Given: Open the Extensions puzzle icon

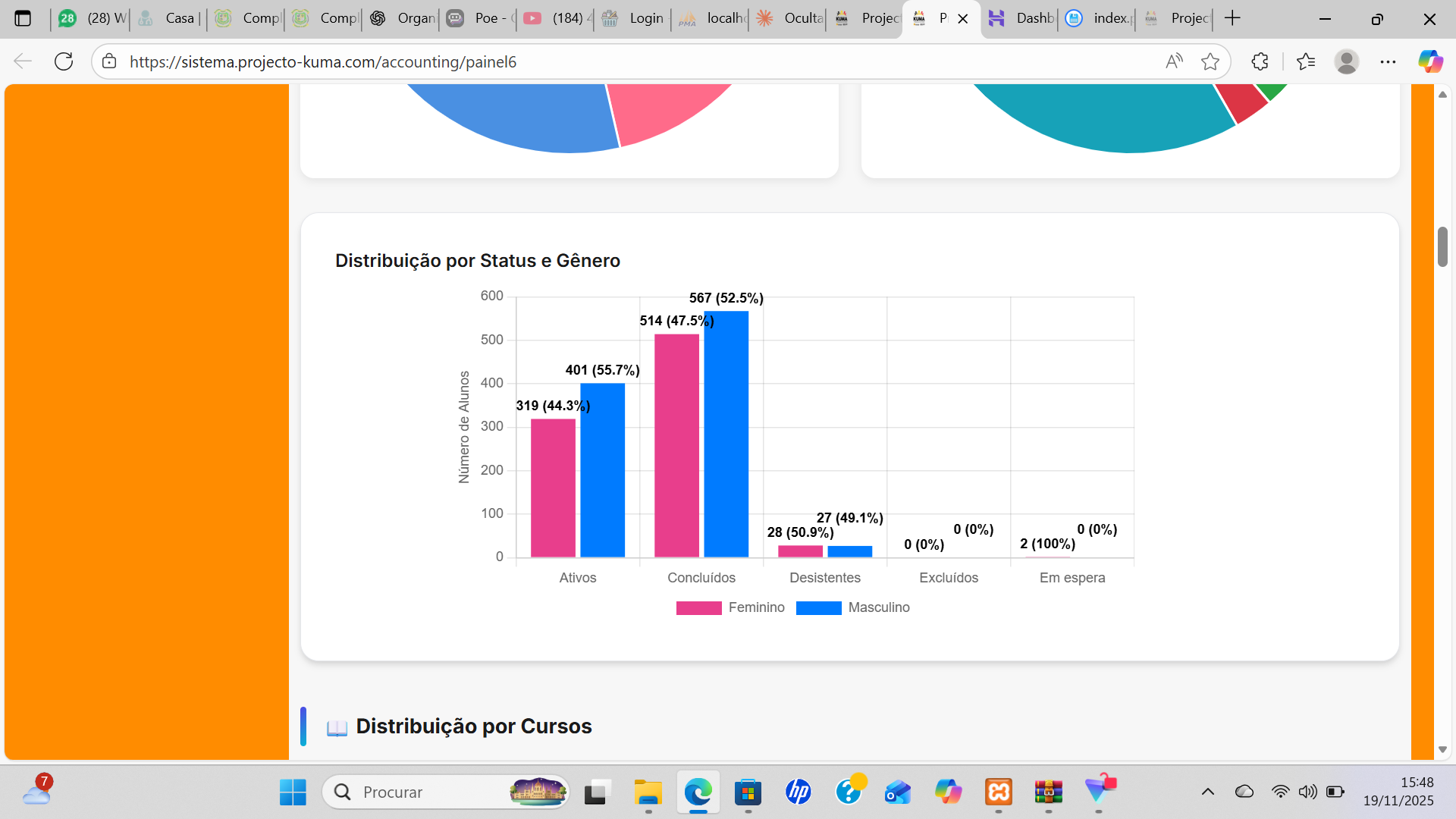Looking at the screenshot, I should click(x=1260, y=61).
